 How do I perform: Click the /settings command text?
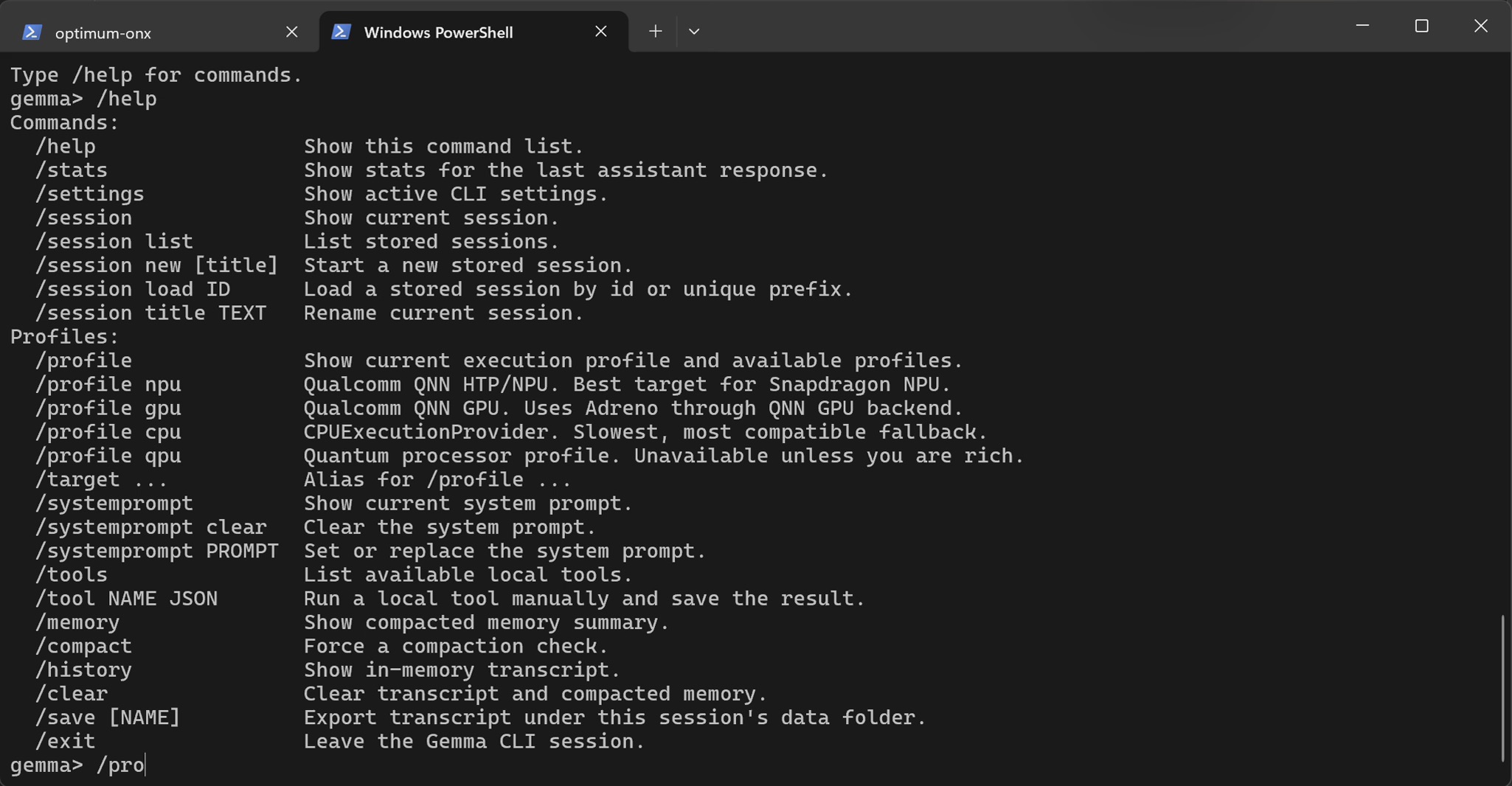(89, 194)
